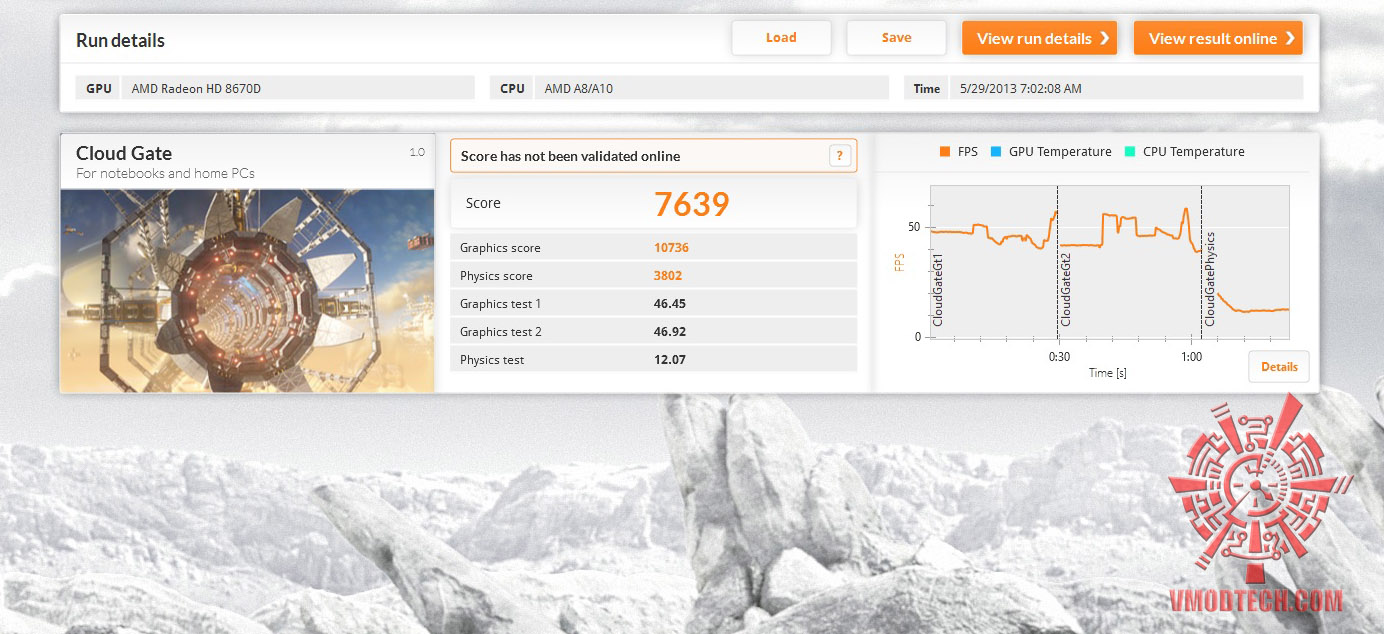This screenshot has width=1384, height=634.
Task: Click the Physics test value 12.07
Action: [x=669, y=360]
